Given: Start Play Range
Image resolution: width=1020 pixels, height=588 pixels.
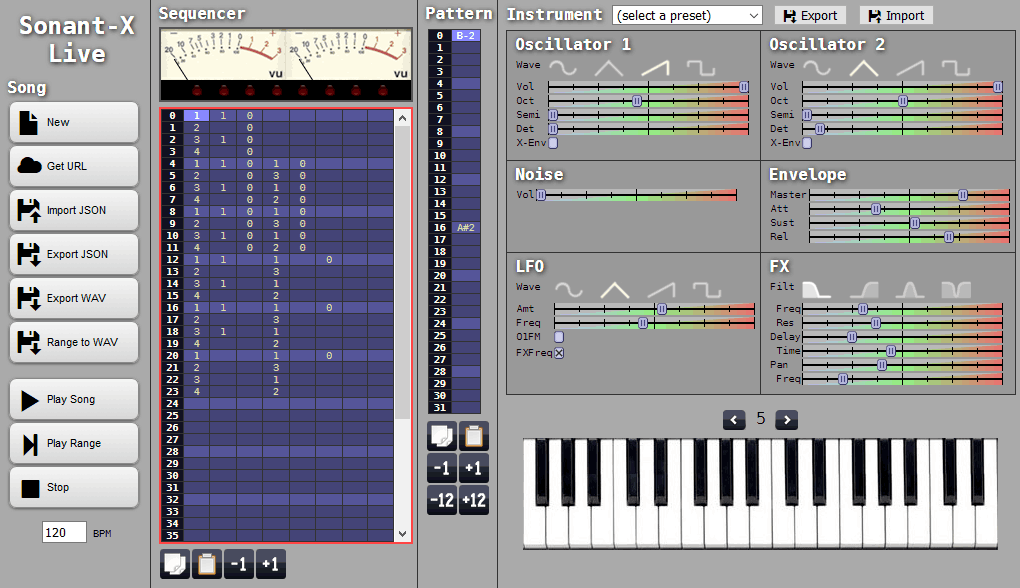Looking at the screenshot, I should click(74, 443).
